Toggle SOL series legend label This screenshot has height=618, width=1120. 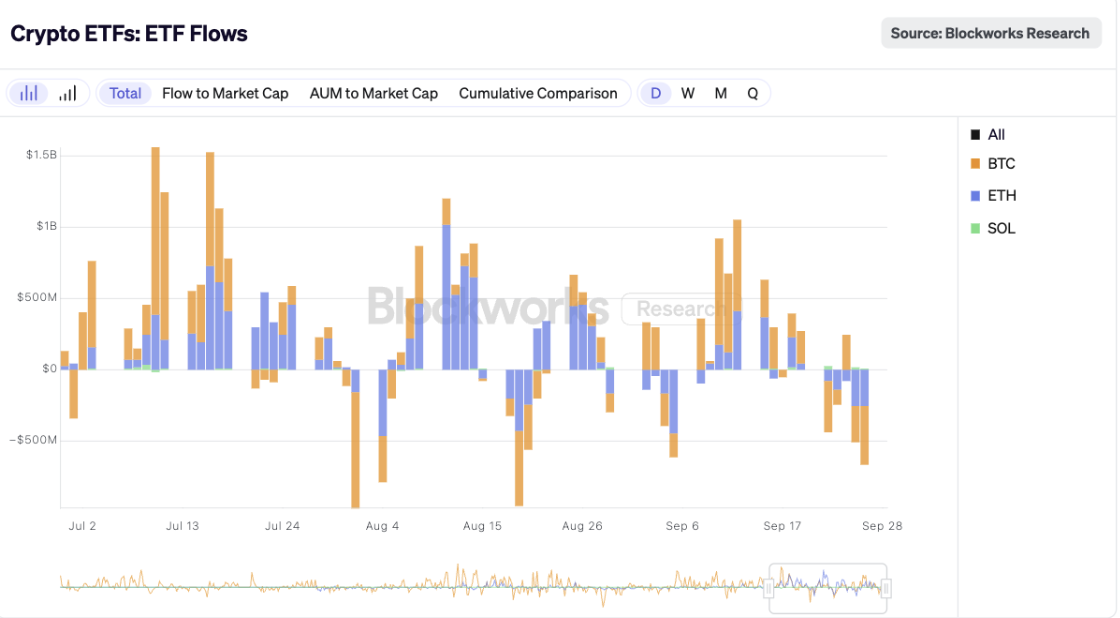pyautogui.click(x=1001, y=229)
